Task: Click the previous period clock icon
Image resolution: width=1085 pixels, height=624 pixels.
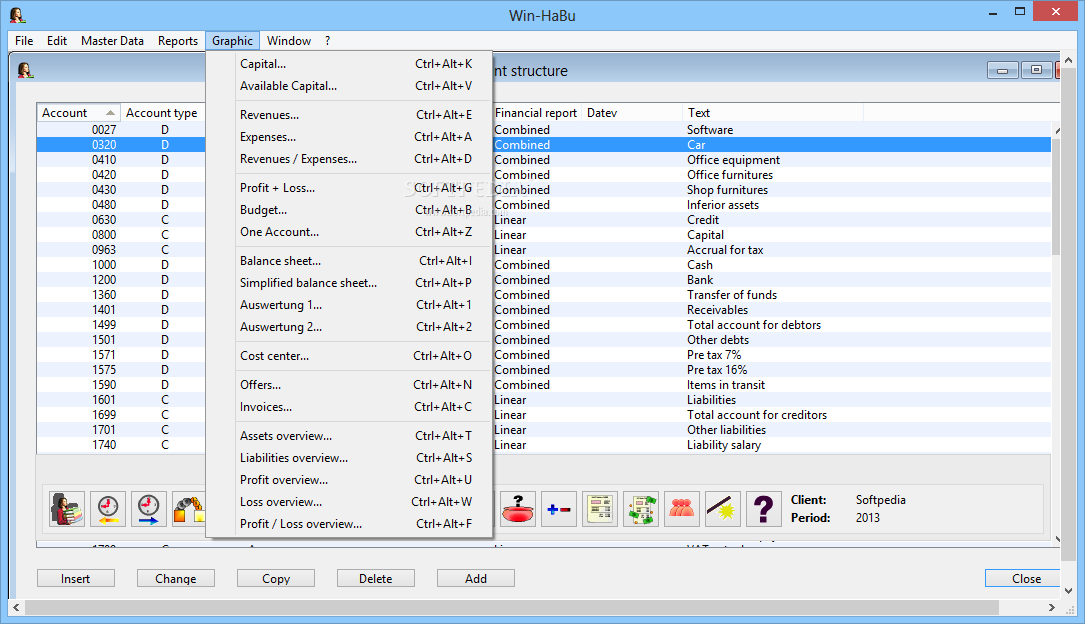Action: 108,509
